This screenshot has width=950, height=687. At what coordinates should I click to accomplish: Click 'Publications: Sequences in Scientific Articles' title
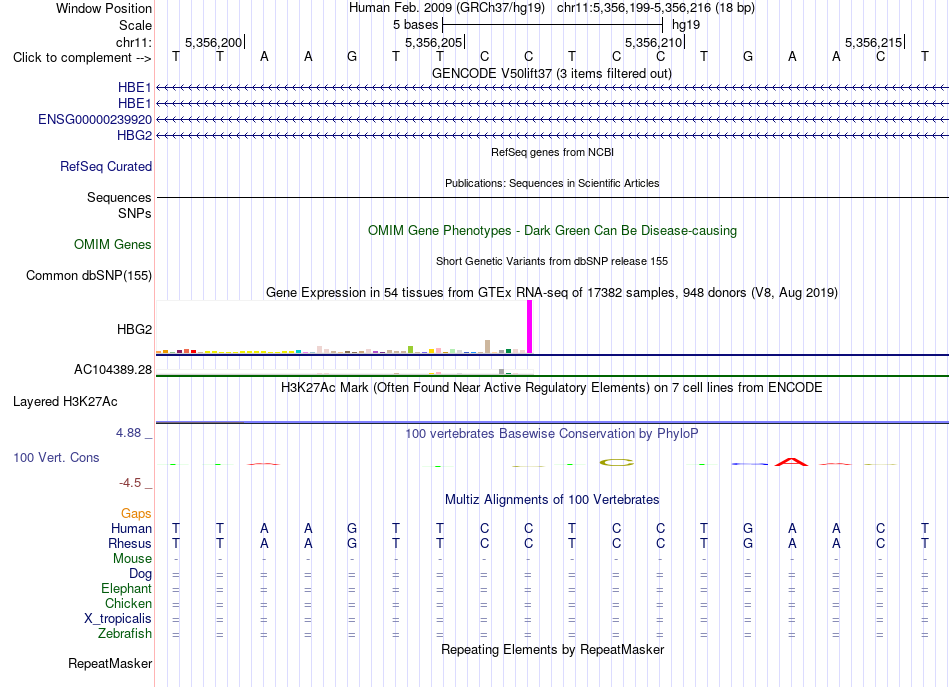point(552,183)
